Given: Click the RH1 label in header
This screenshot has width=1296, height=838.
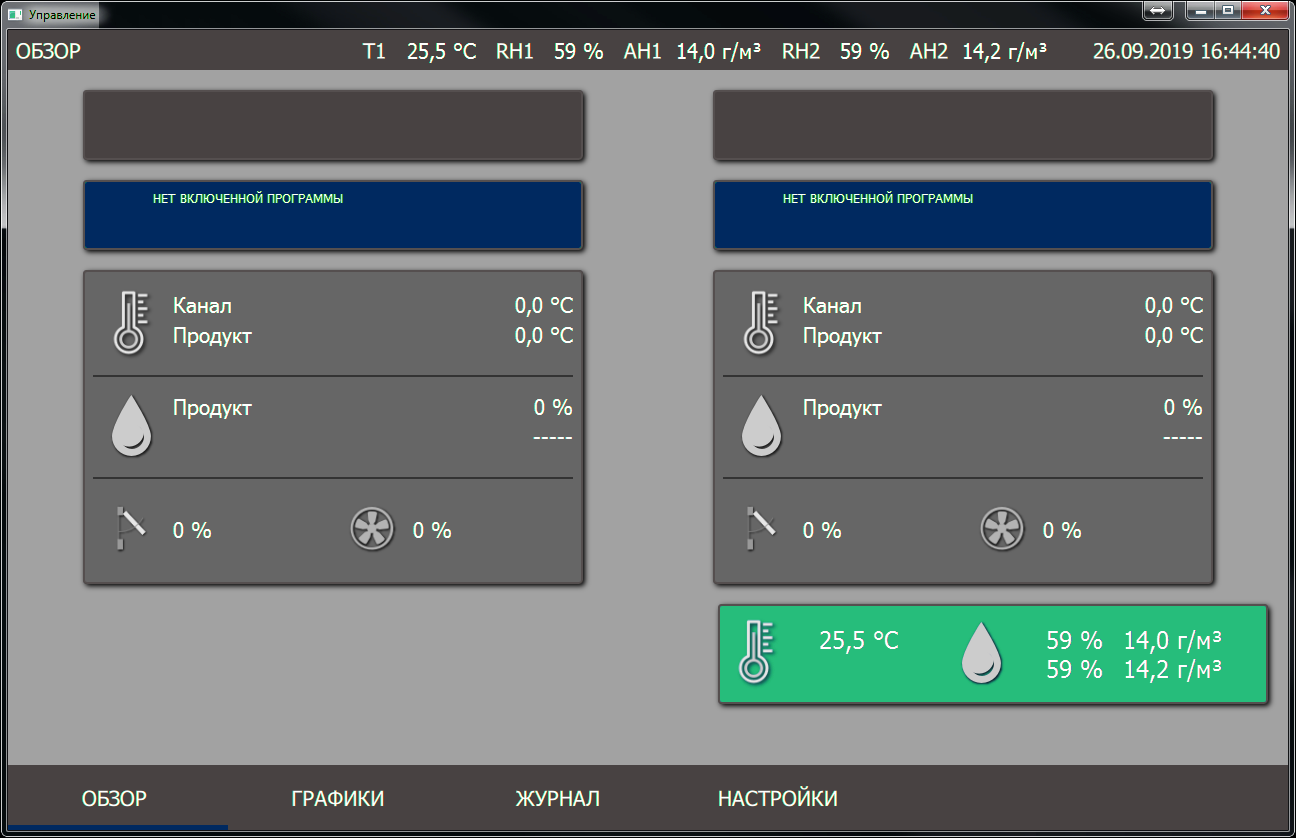Looking at the screenshot, I should (515, 52).
